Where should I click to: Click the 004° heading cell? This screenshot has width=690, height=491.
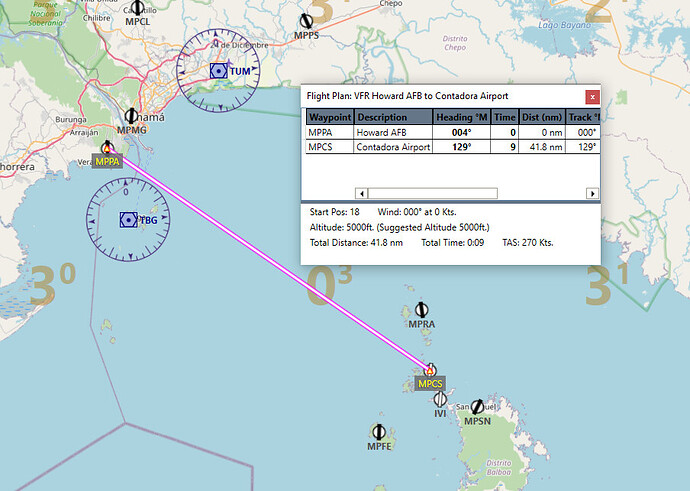462,132
